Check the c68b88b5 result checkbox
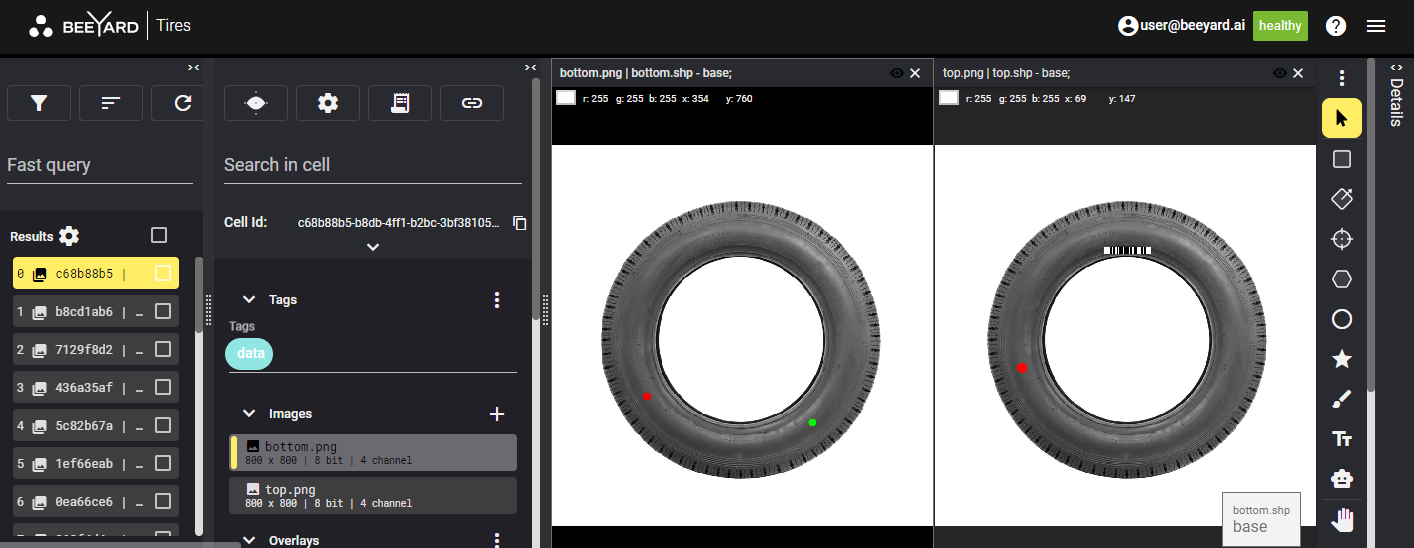The width and height of the screenshot is (1414, 548). 163,273
